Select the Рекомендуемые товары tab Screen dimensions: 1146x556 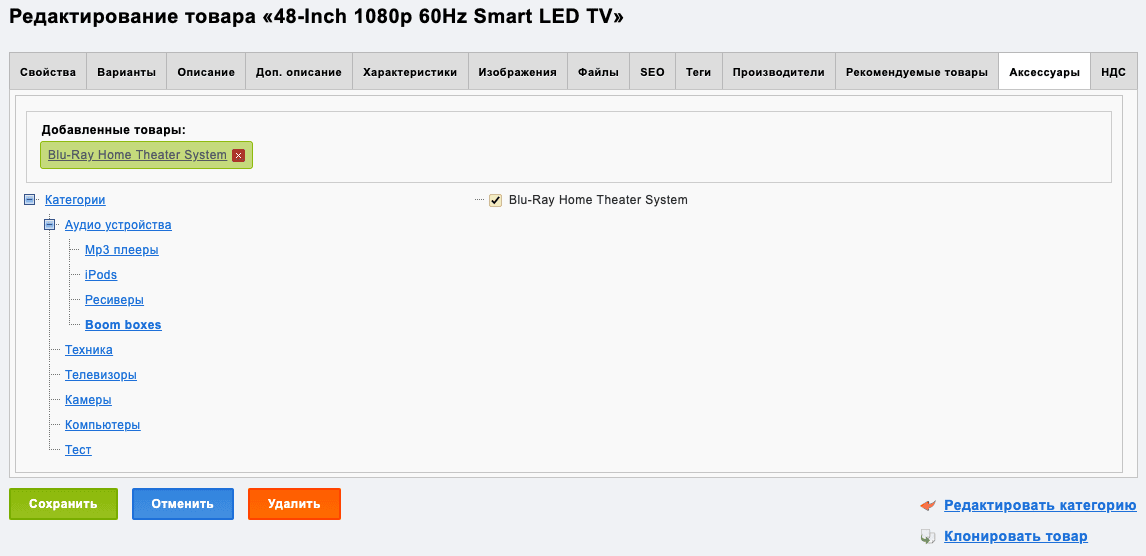(917, 72)
